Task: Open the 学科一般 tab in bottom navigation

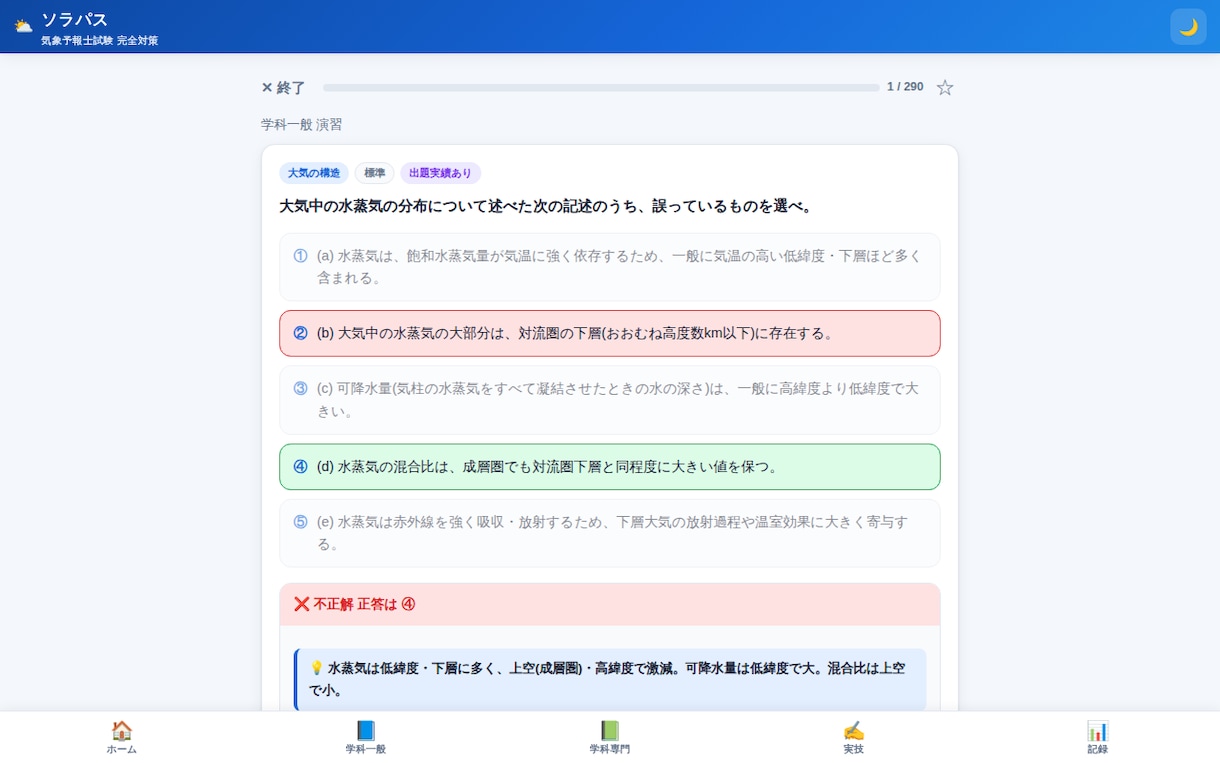Action: [366, 737]
